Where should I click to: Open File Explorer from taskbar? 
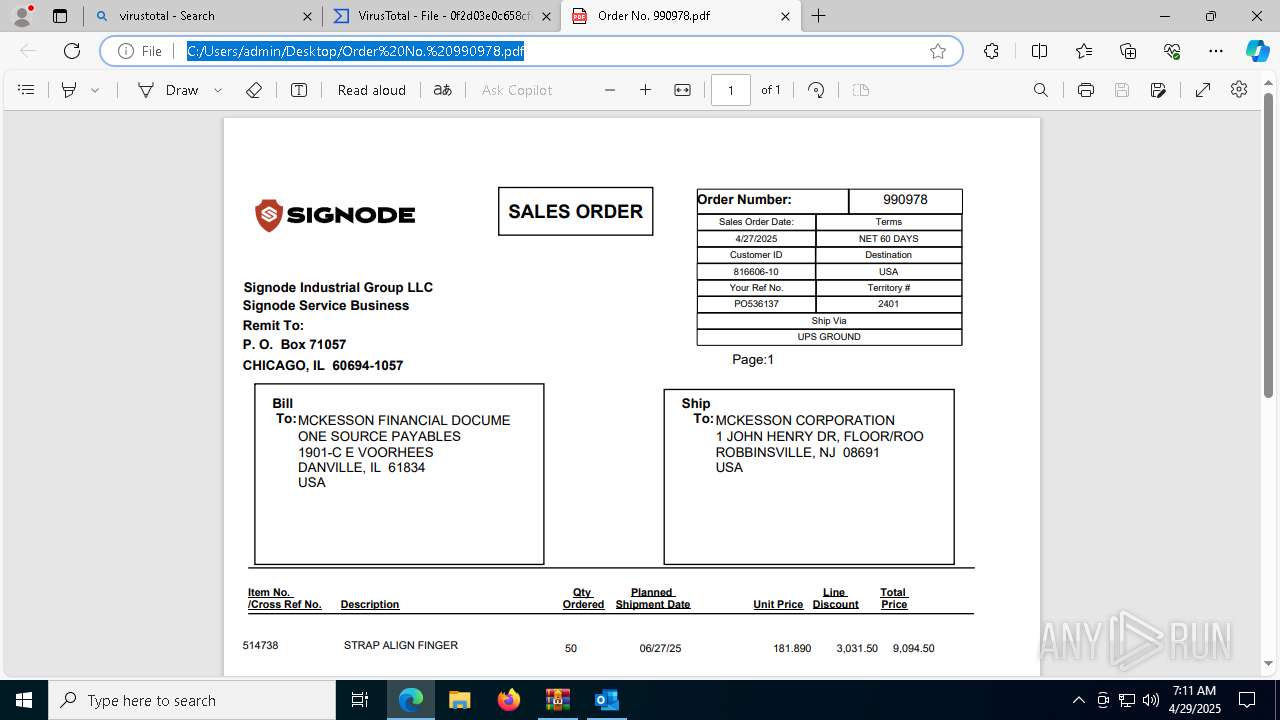(459, 700)
